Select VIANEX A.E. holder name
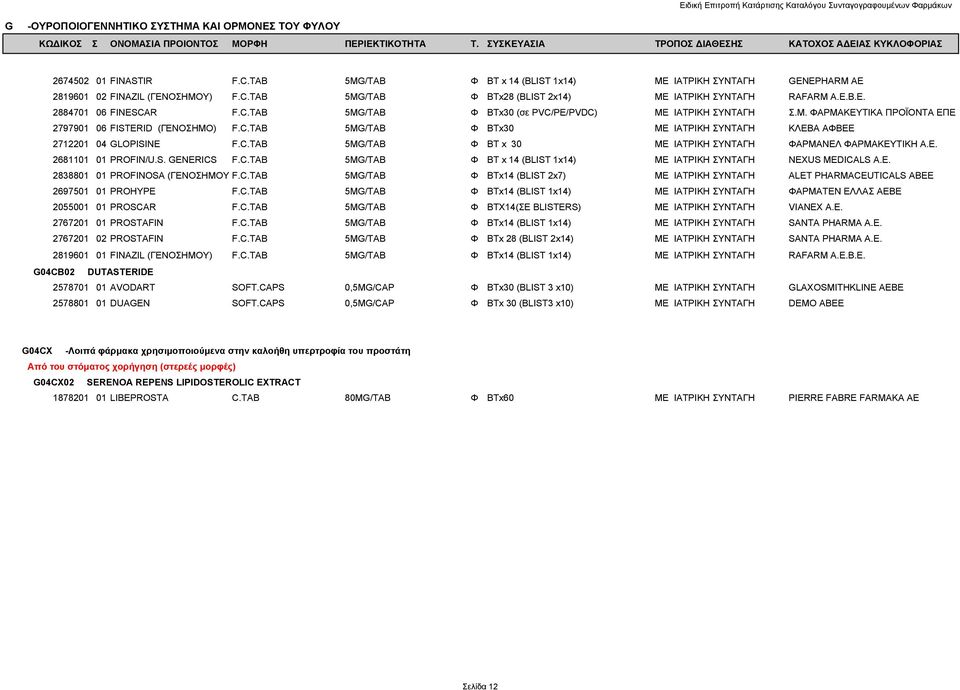The height and width of the screenshot is (690, 960). pos(815,208)
